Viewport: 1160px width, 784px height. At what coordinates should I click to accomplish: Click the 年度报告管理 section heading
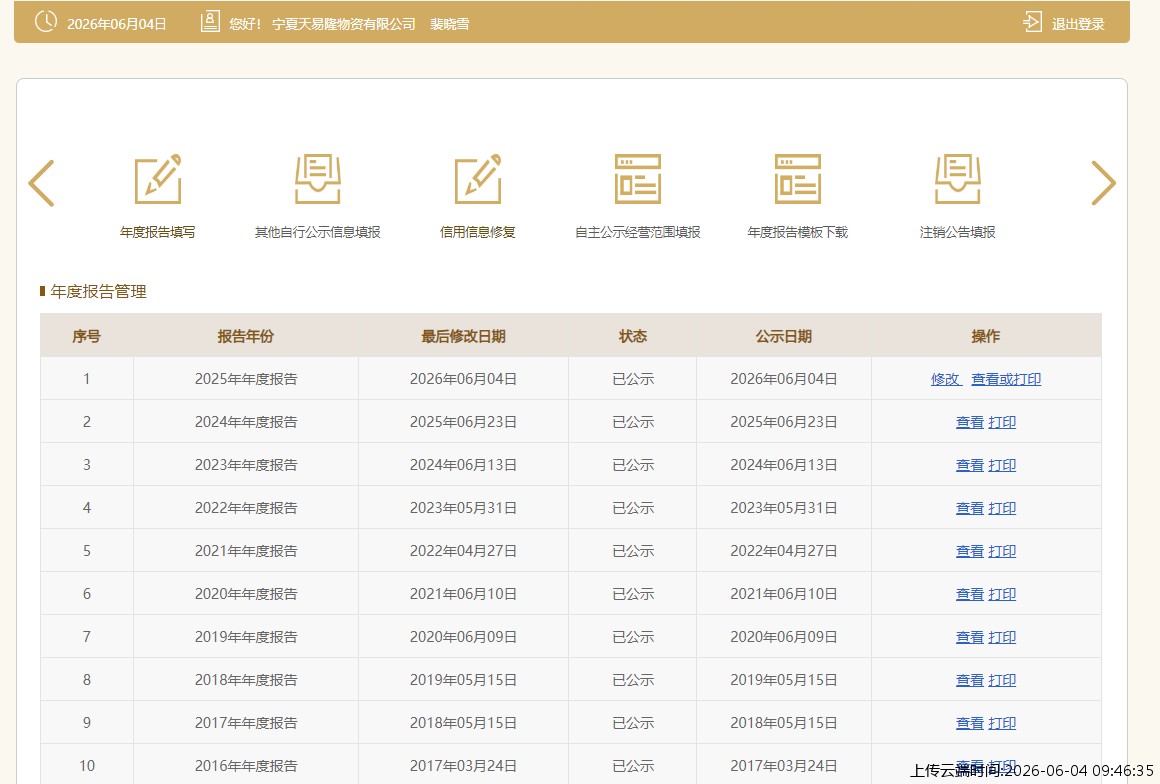tap(98, 291)
